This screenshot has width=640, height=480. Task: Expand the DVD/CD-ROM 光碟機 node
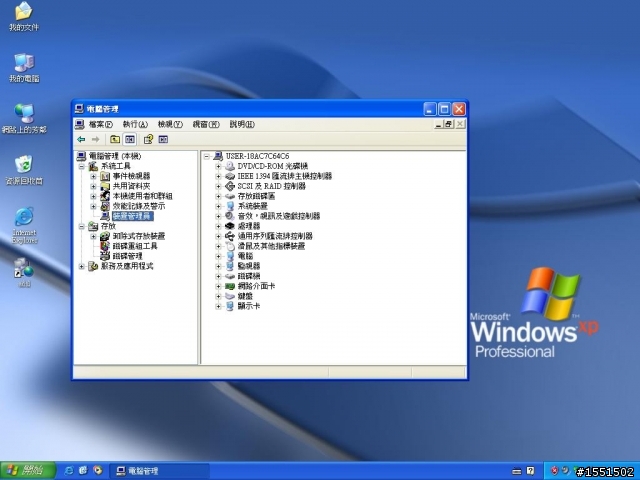[218, 166]
